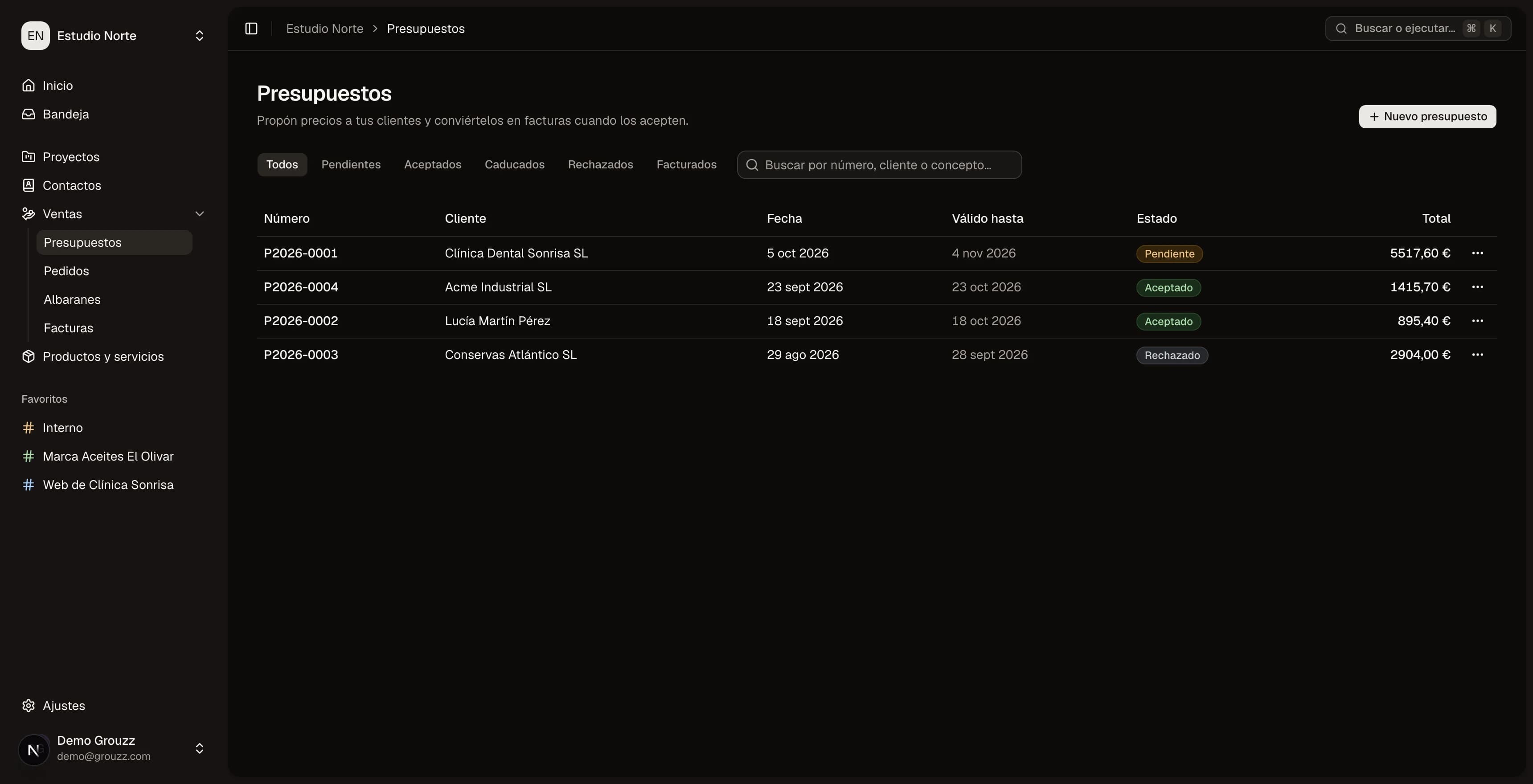This screenshot has height=784, width=1533.
Task: Click the Nuevo presupuesto button
Action: click(1427, 117)
